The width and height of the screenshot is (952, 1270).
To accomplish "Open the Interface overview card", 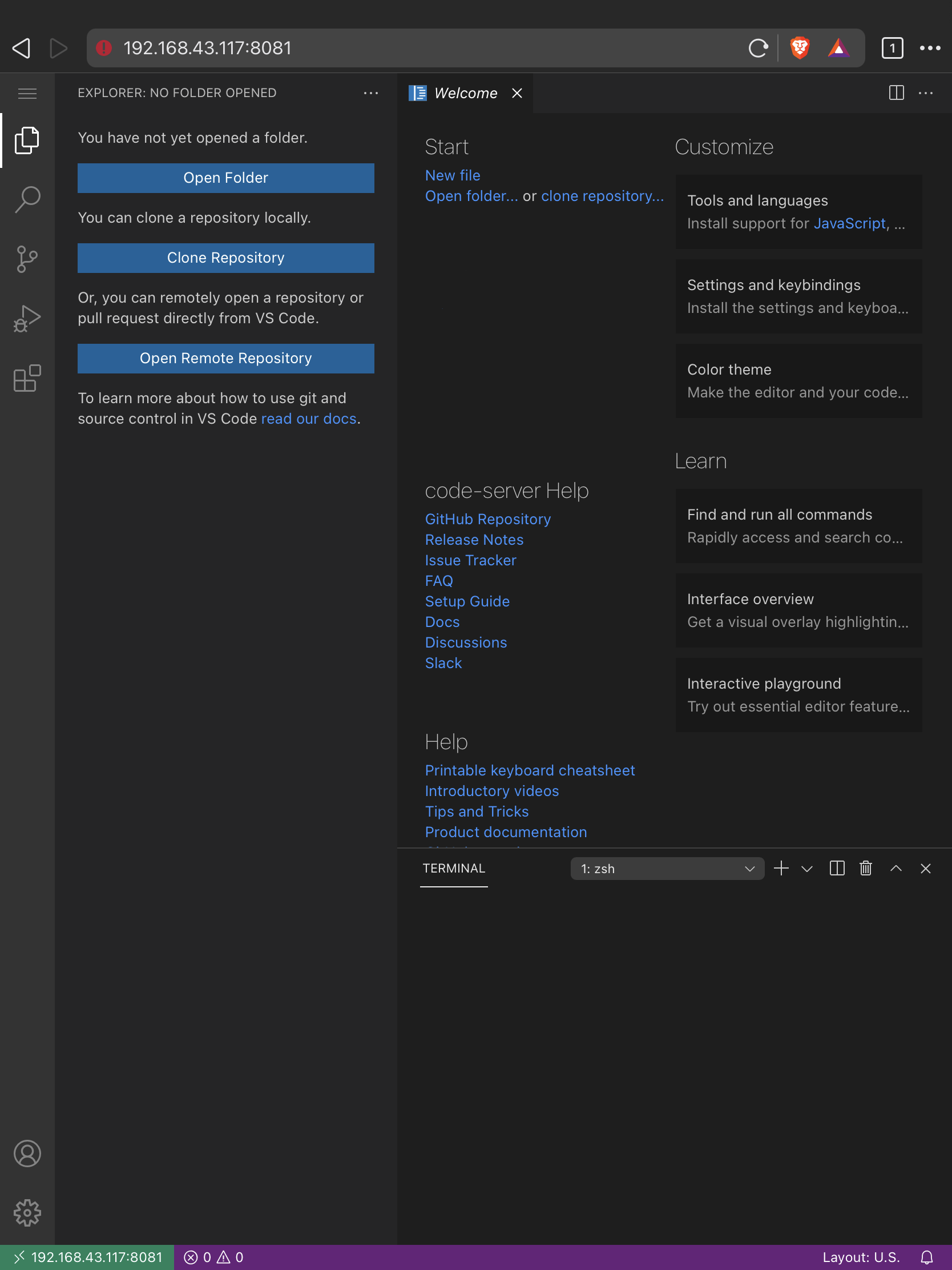I will click(x=799, y=610).
